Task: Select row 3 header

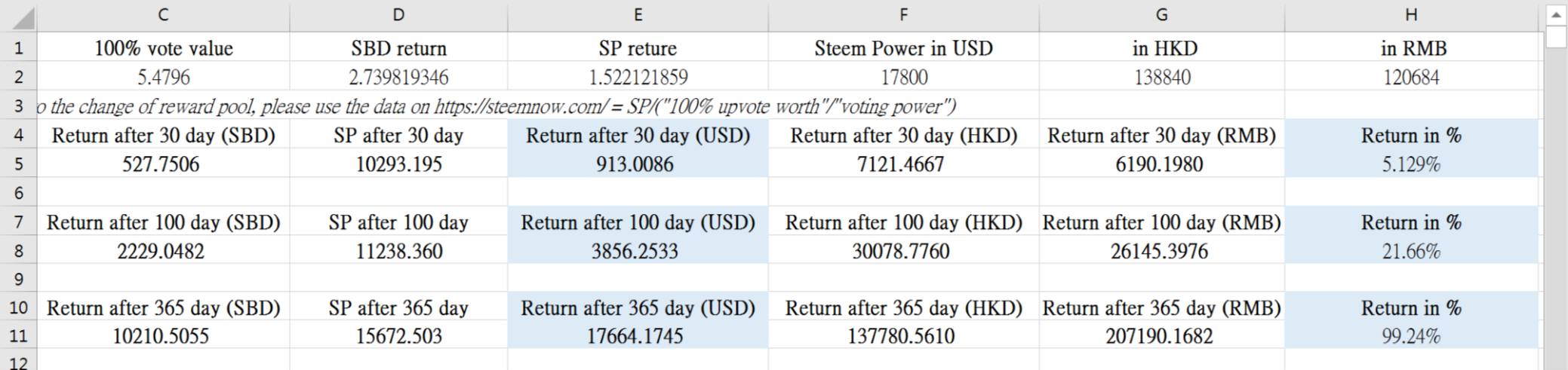Action: pos(18,106)
